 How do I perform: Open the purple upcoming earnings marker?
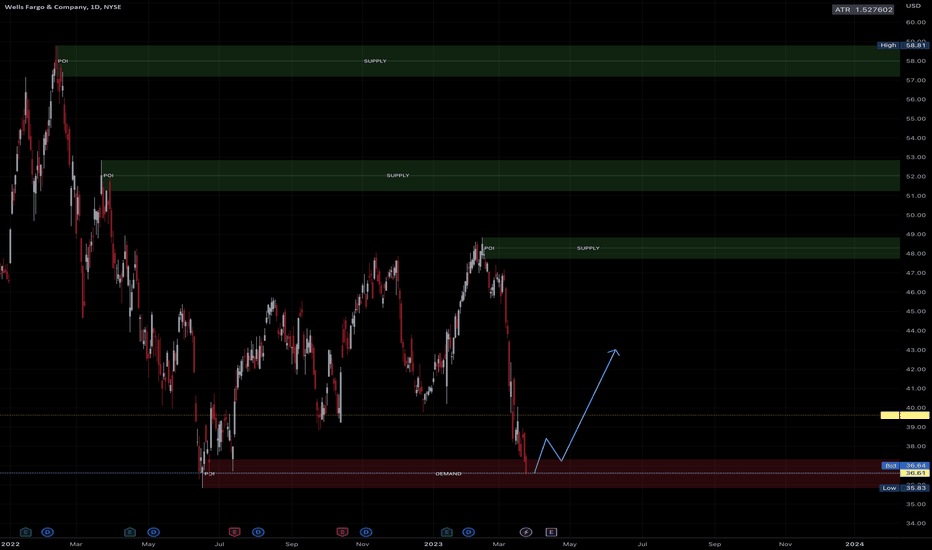[x=551, y=532]
